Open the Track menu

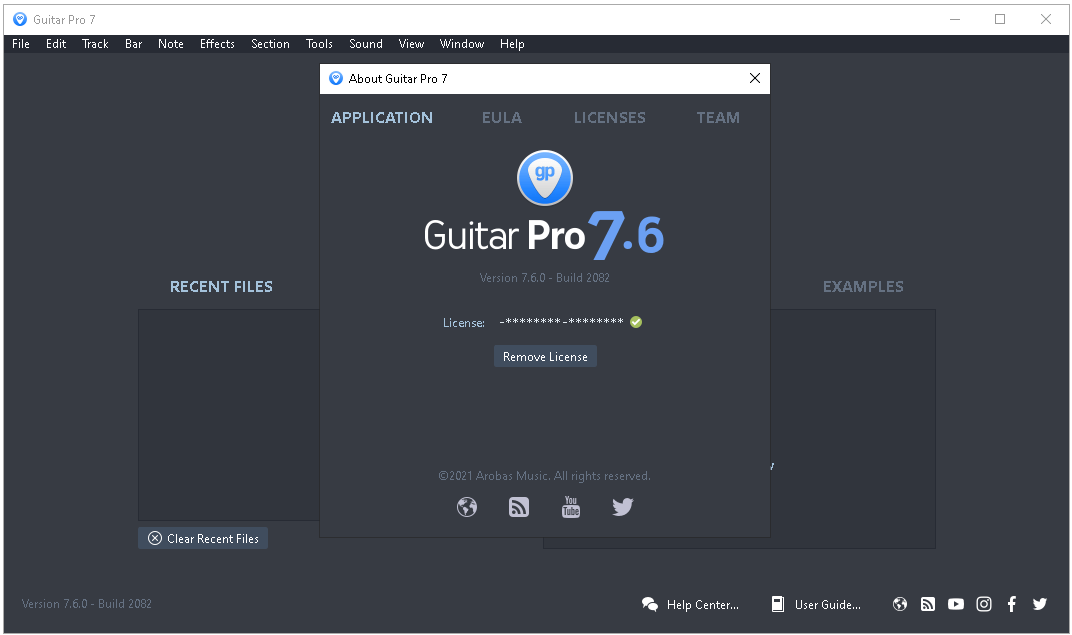95,44
